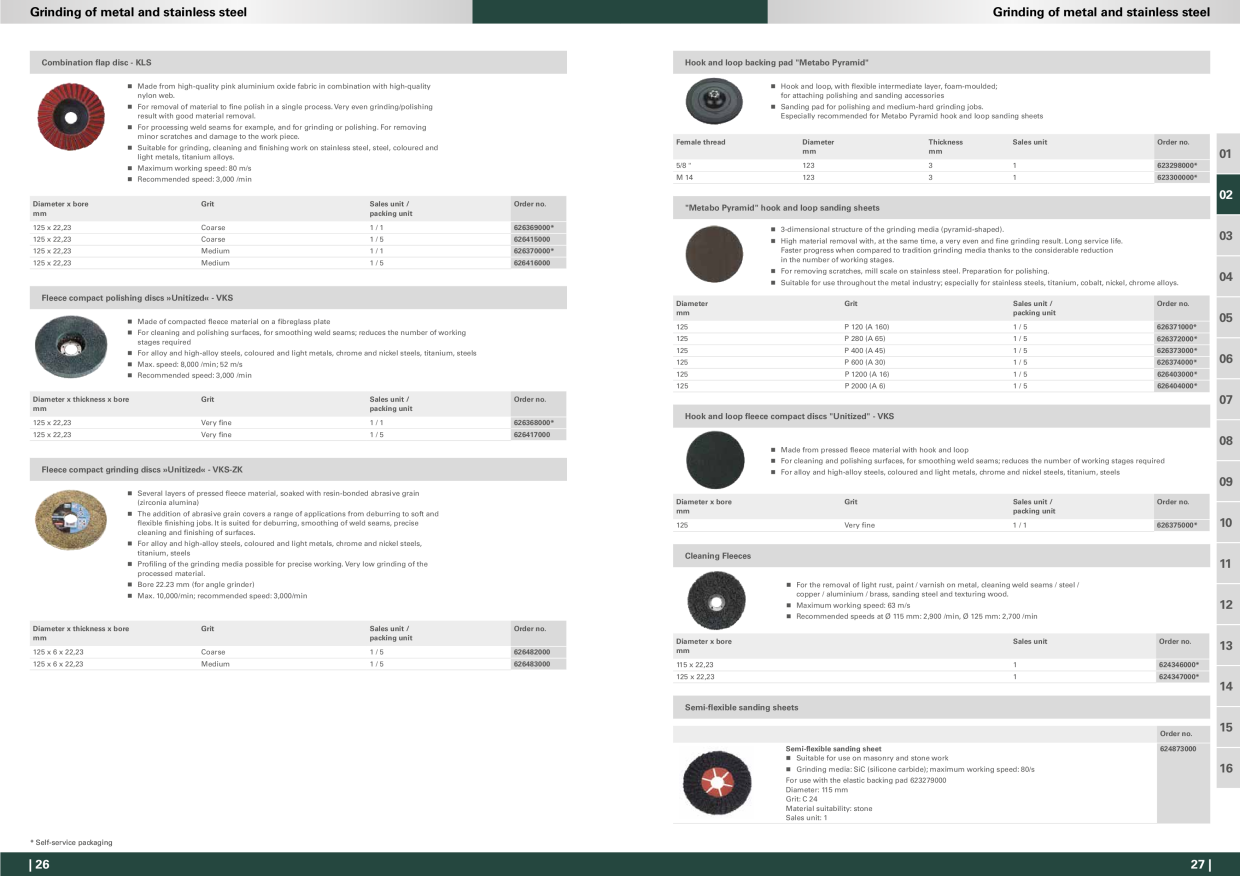The image size is (1240, 876).
Task: Select chapter tab 13
Action: 1227,645
